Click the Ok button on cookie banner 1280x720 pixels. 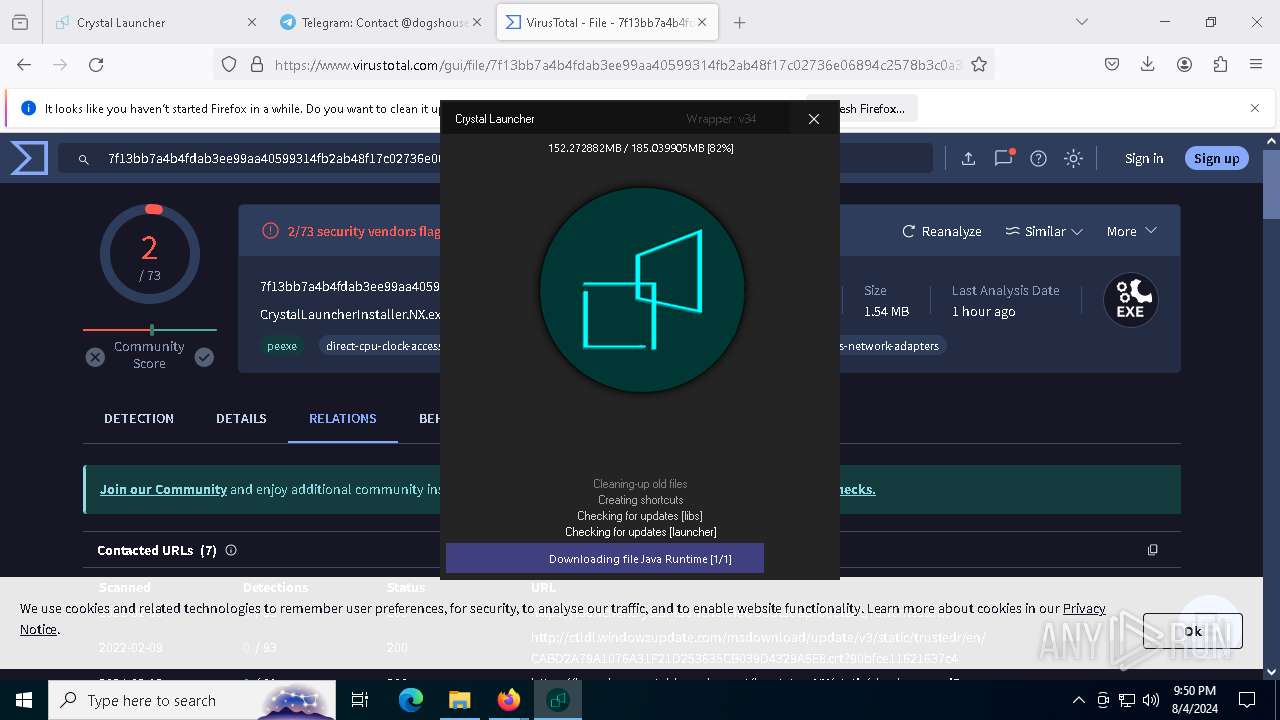click(1193, 631)
